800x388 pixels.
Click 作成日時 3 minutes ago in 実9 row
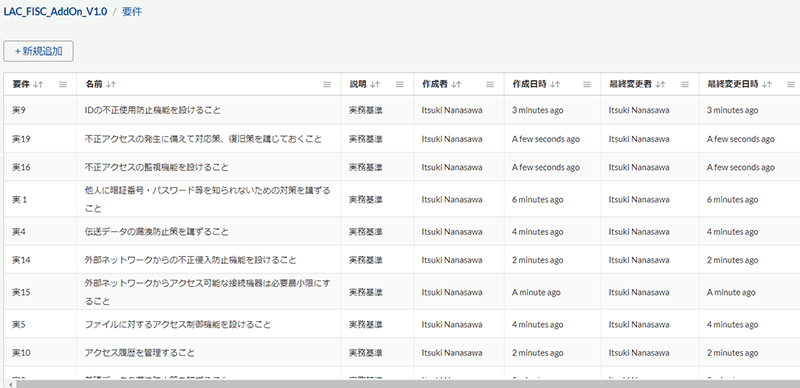(x=538, y=110)
